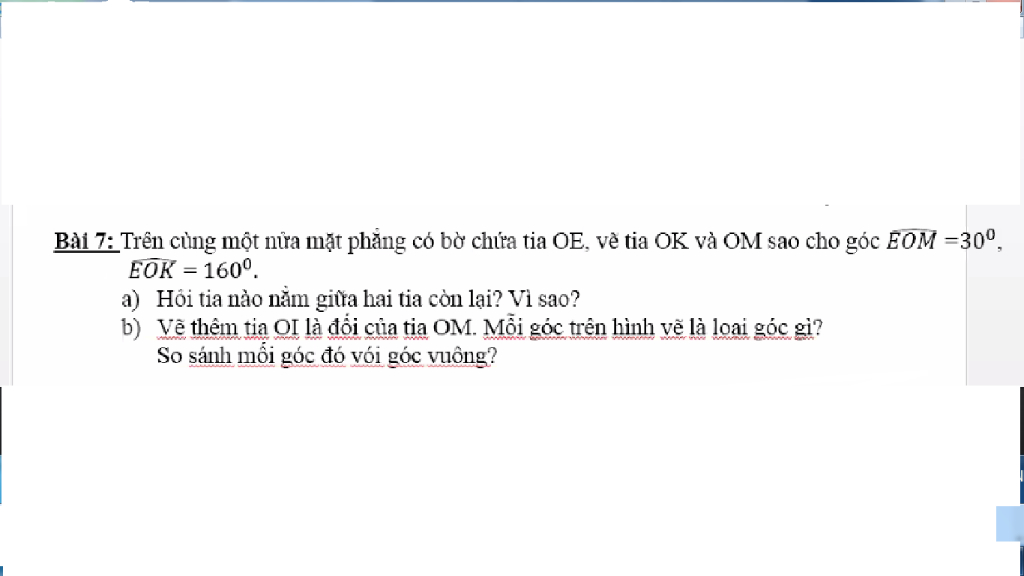Click the words "Vì sao?" in item a
1024x576 pixels.
click(x=544, y=300)
